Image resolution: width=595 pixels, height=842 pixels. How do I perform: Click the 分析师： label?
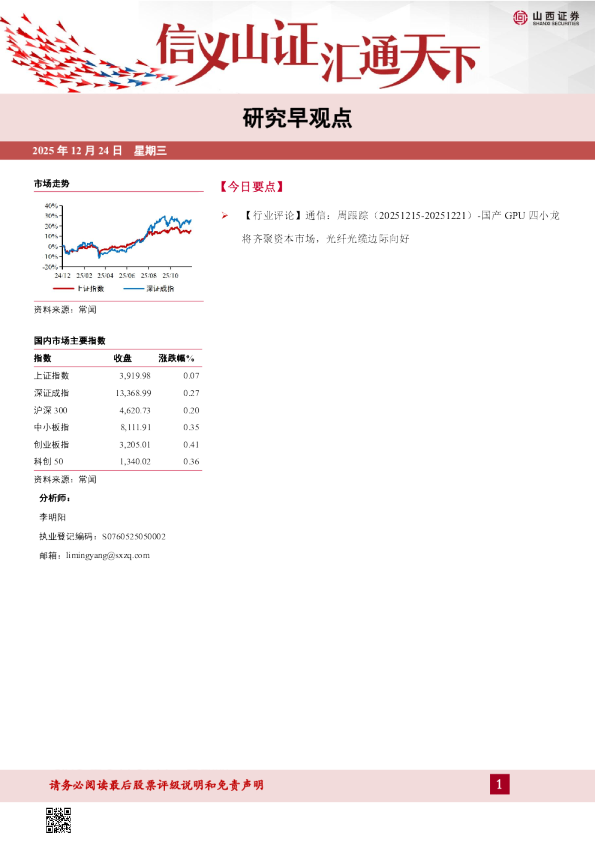click(55, 498)
